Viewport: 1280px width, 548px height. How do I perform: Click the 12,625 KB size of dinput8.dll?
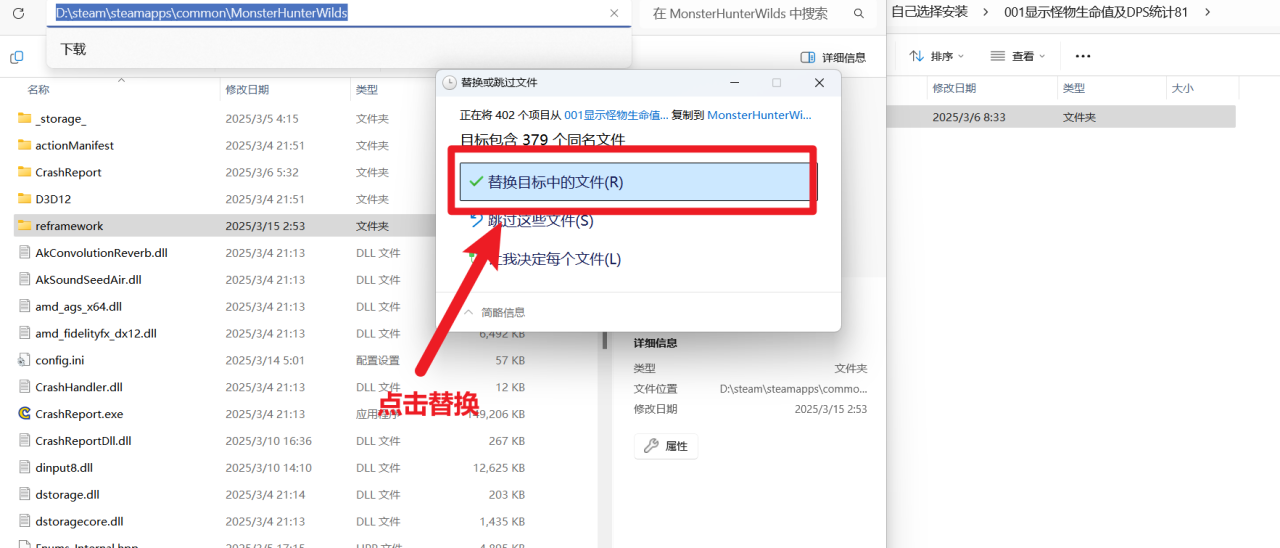pos(499,468)
